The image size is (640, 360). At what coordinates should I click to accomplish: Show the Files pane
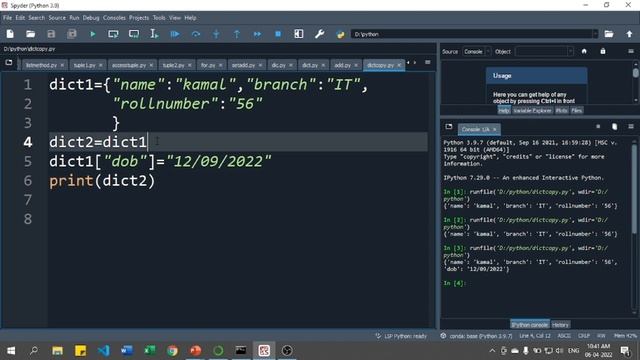coord(577,111)
